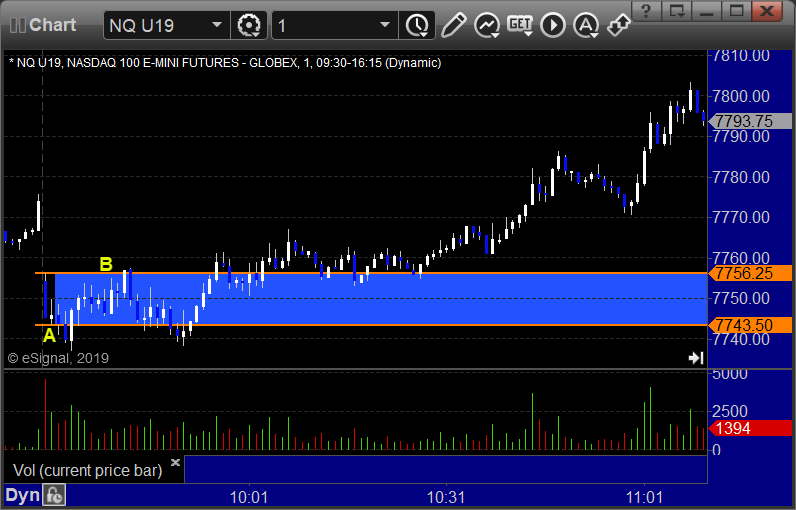This screenshot has height=510, width=796.
Task: Toggle the time lock icon beside Dyn
Action: (54, 495)
